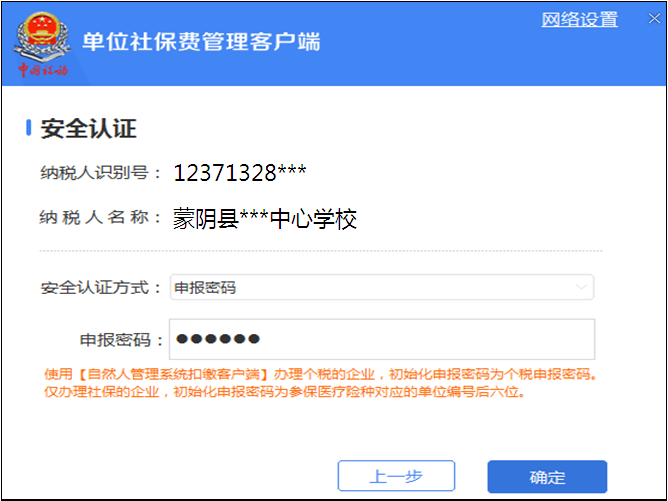Screen dimensions: 668x501
Task: Click the 安全认证 heading
Action: pos(89,128)
